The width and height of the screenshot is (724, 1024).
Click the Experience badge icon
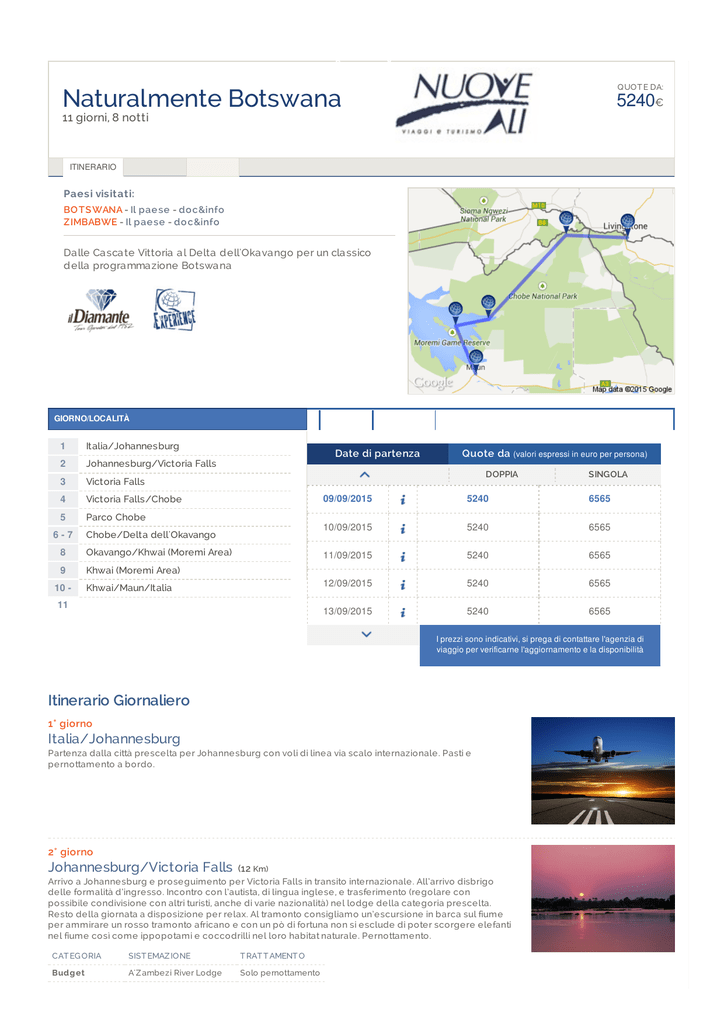tap(174, 310)
